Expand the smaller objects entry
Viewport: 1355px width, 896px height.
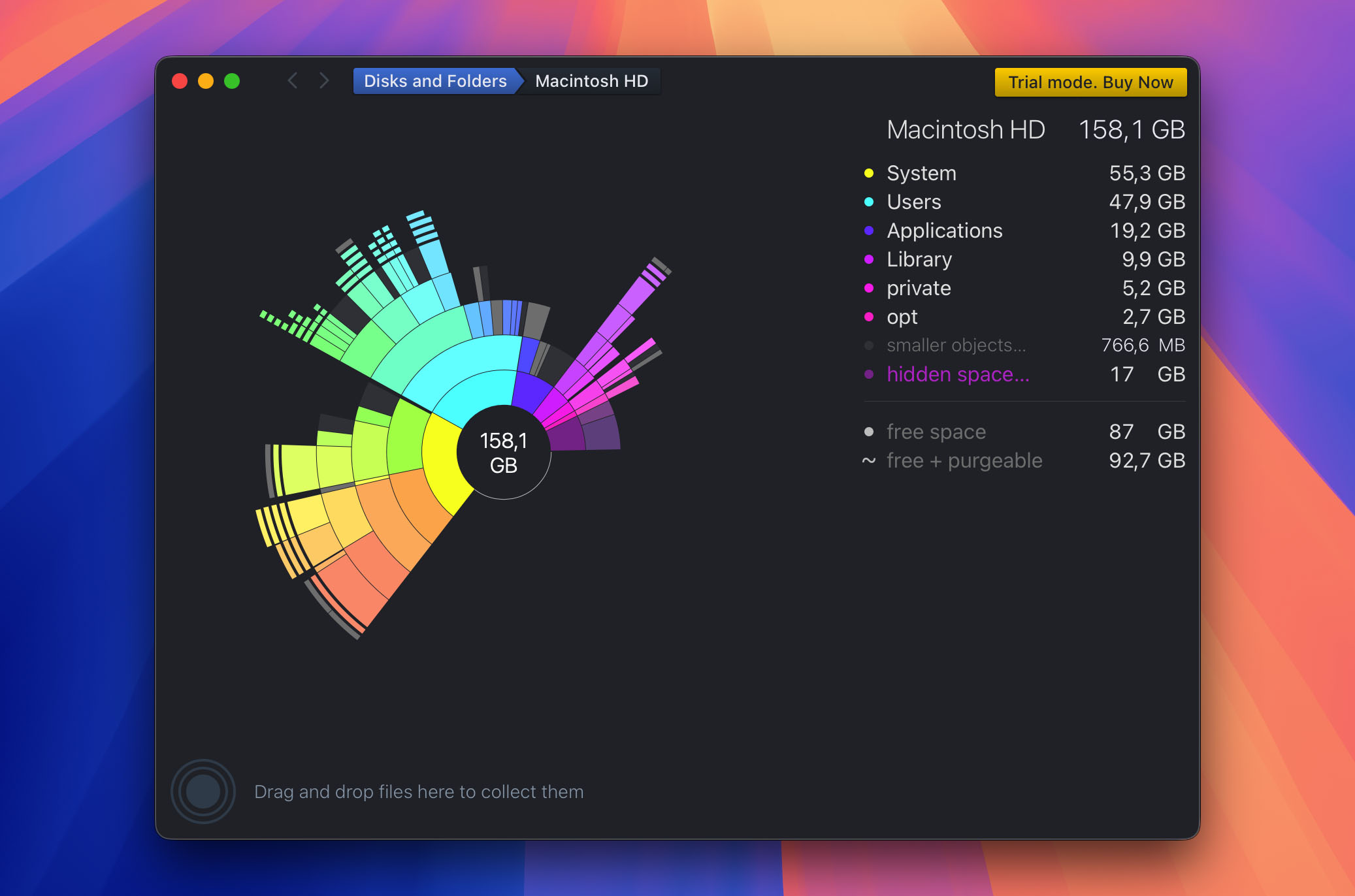955,345
